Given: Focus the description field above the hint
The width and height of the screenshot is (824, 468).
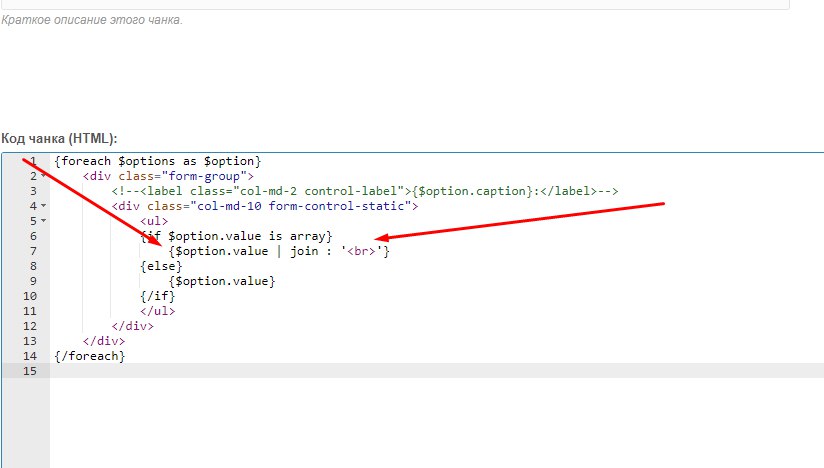Looking at the screenshot, I should 395,4.
